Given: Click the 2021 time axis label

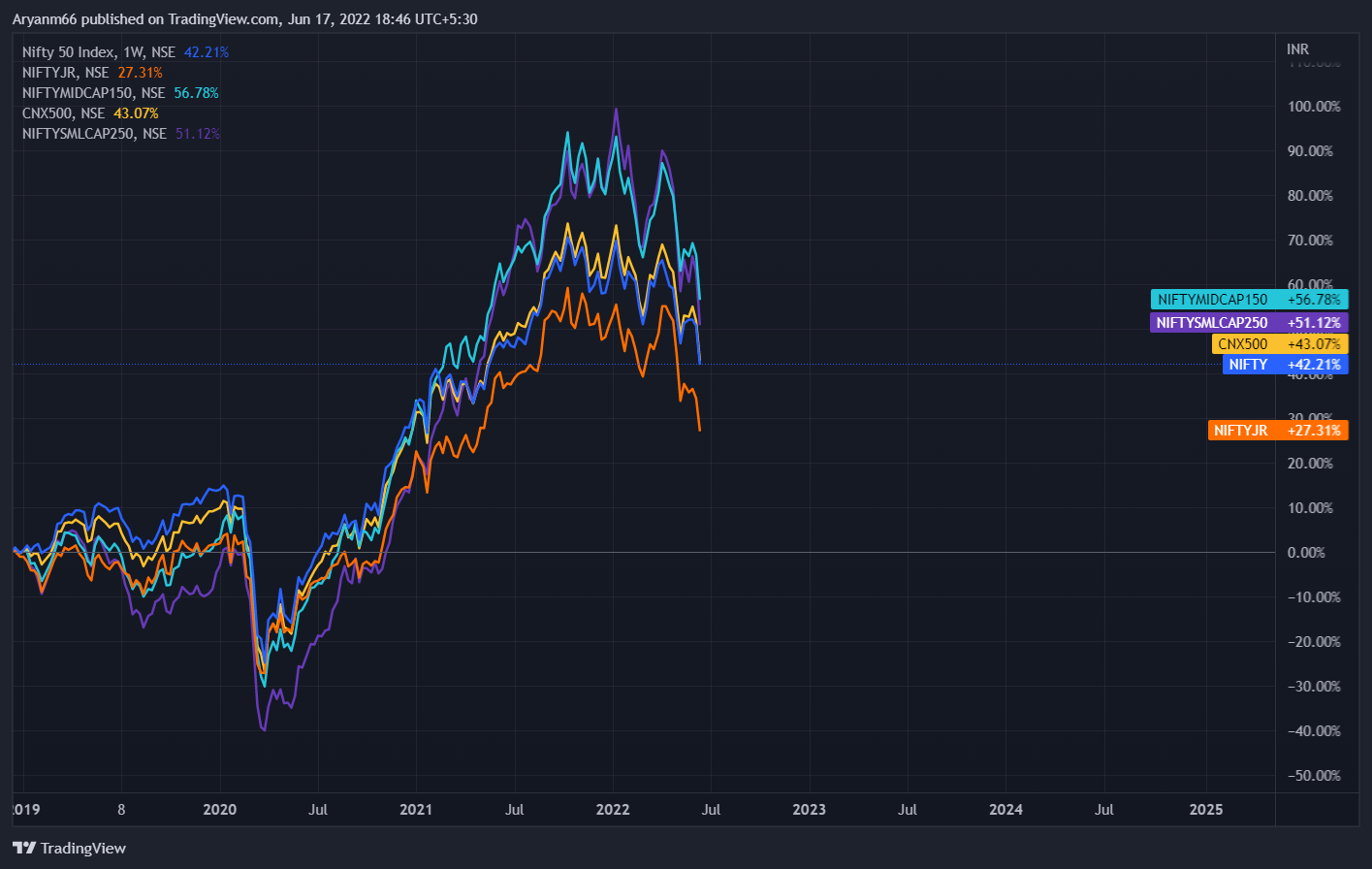Looking at the screenshot, I should click(x=416, y=809).
